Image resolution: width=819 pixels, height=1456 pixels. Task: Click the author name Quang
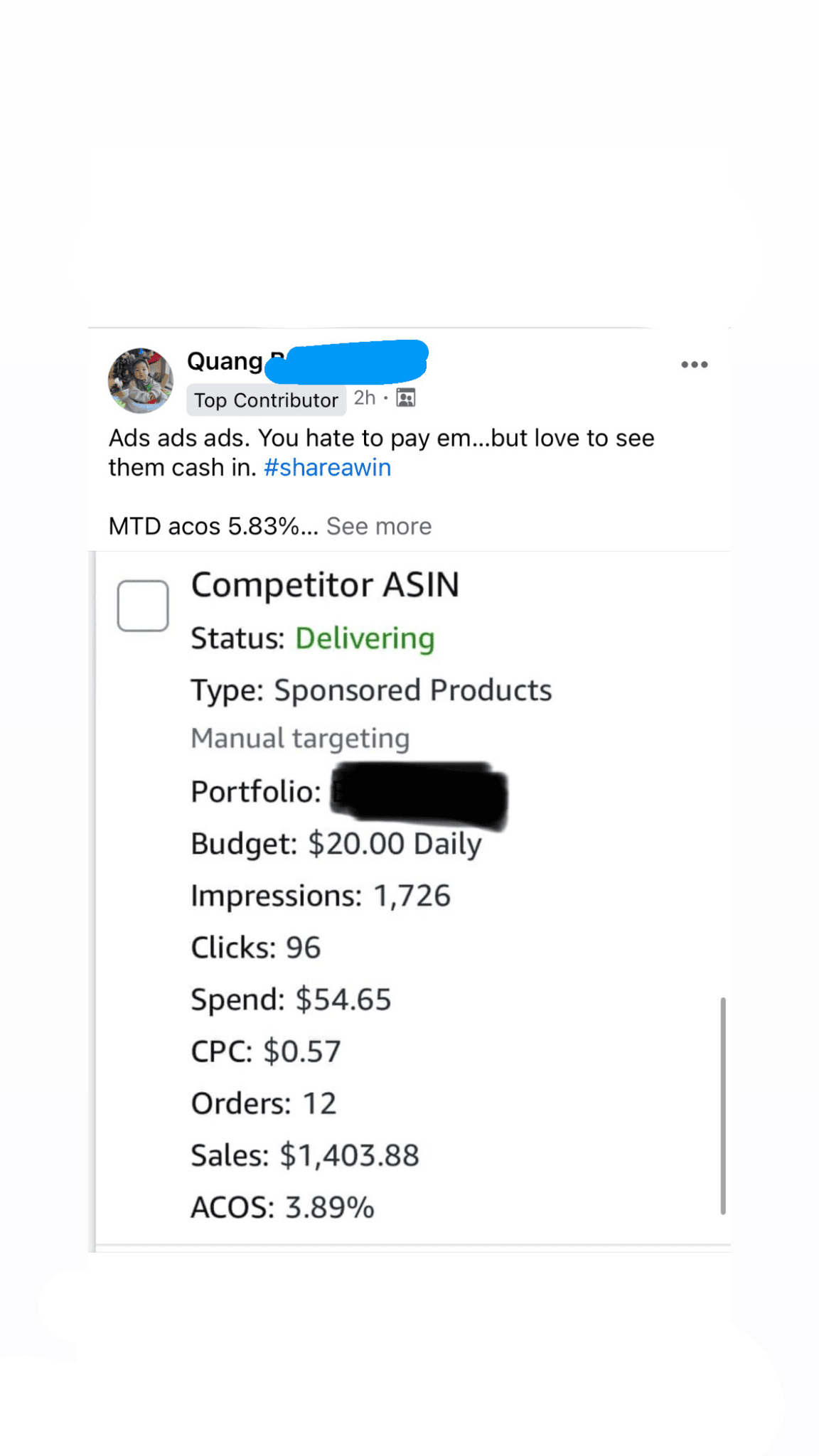225,361
